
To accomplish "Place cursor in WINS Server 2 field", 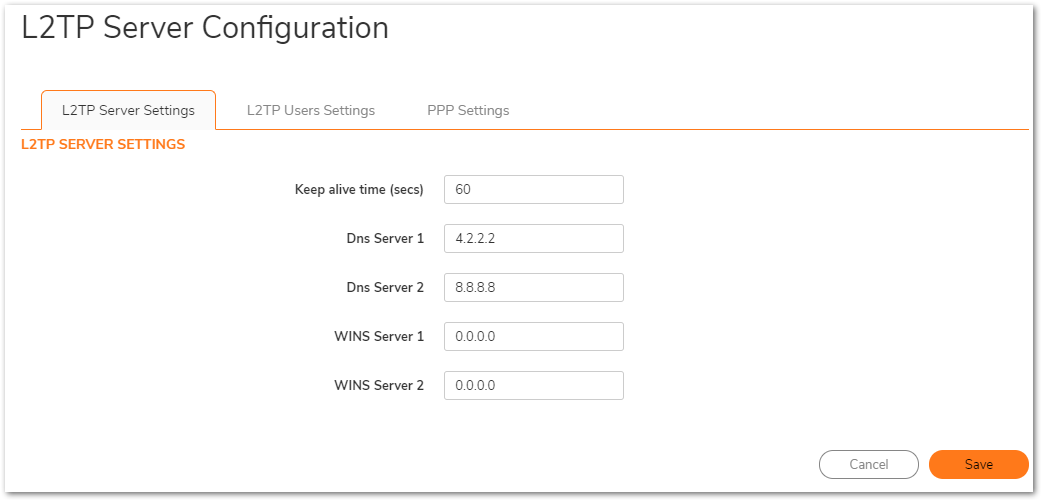I will pos(533,386).
